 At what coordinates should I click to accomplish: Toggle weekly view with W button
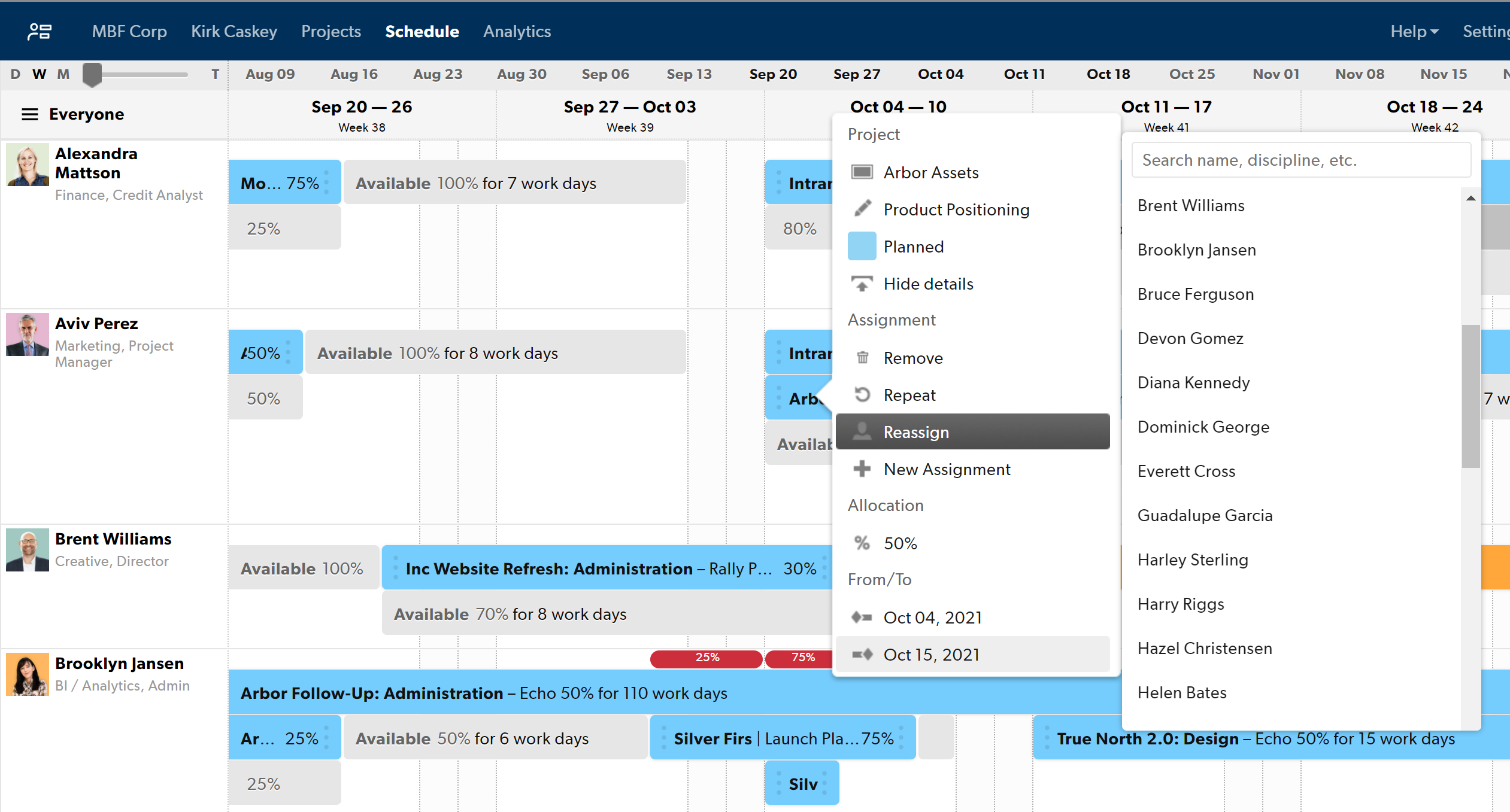(38, 74)
